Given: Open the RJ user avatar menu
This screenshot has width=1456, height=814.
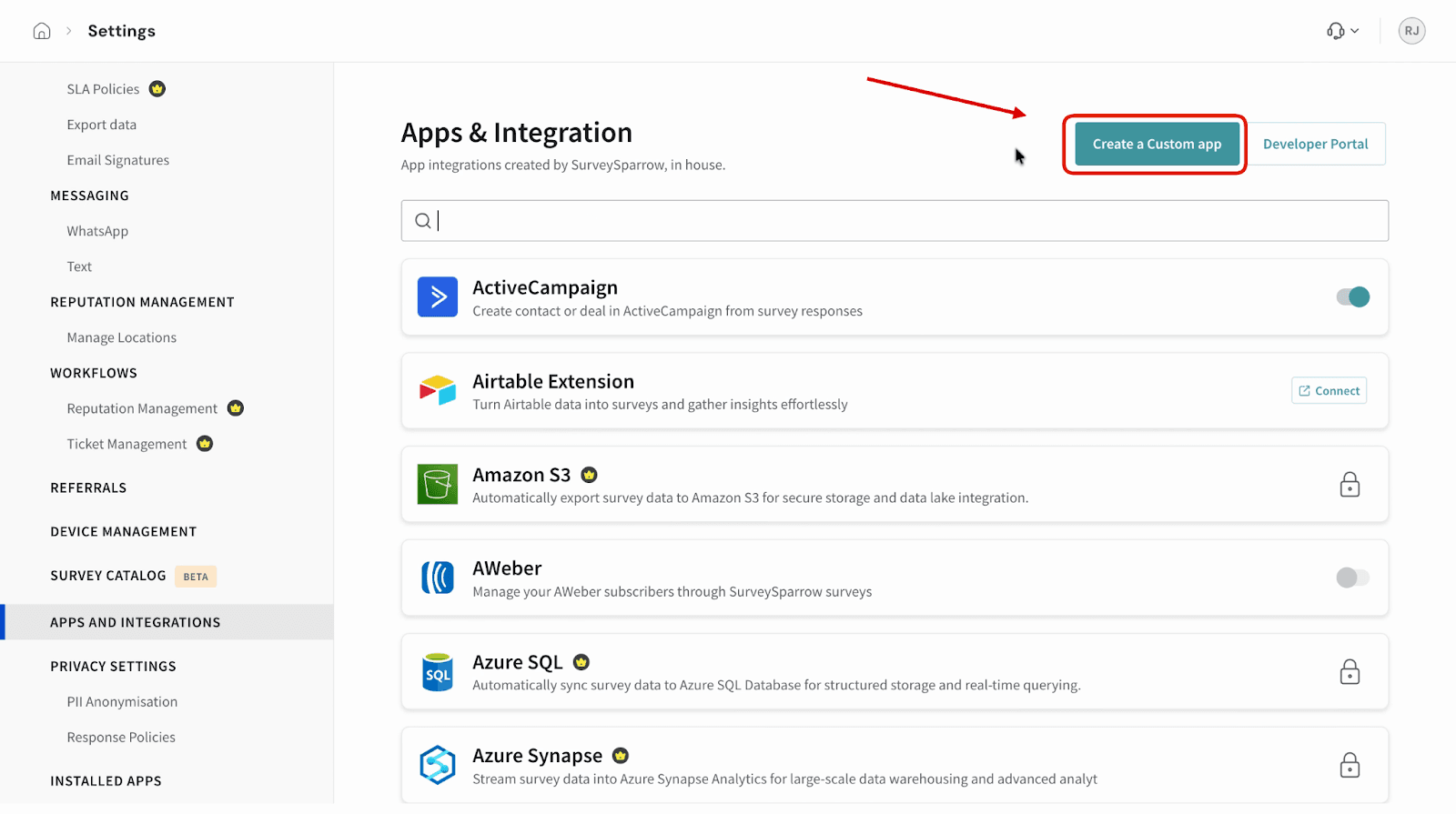Looking at the screenshot, I should [1411, 31].
